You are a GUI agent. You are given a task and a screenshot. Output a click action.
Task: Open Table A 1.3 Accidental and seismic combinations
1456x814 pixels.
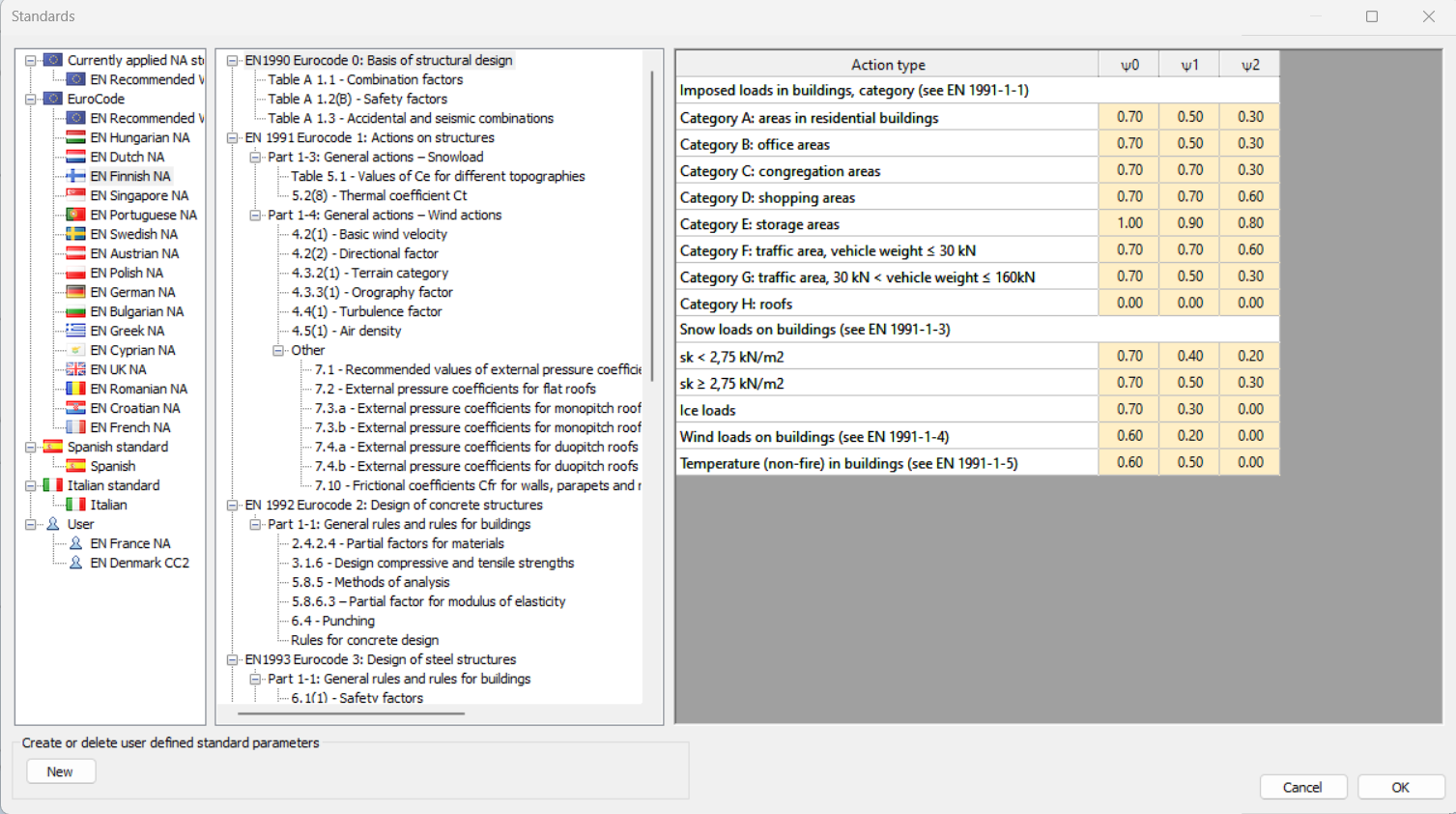411,118
